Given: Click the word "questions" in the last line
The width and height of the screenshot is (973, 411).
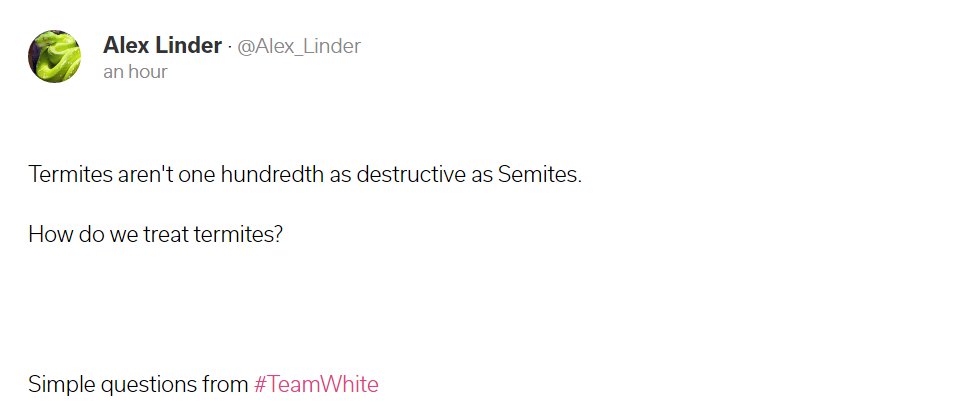Looking at the screenshot, I should click(148, 384).
